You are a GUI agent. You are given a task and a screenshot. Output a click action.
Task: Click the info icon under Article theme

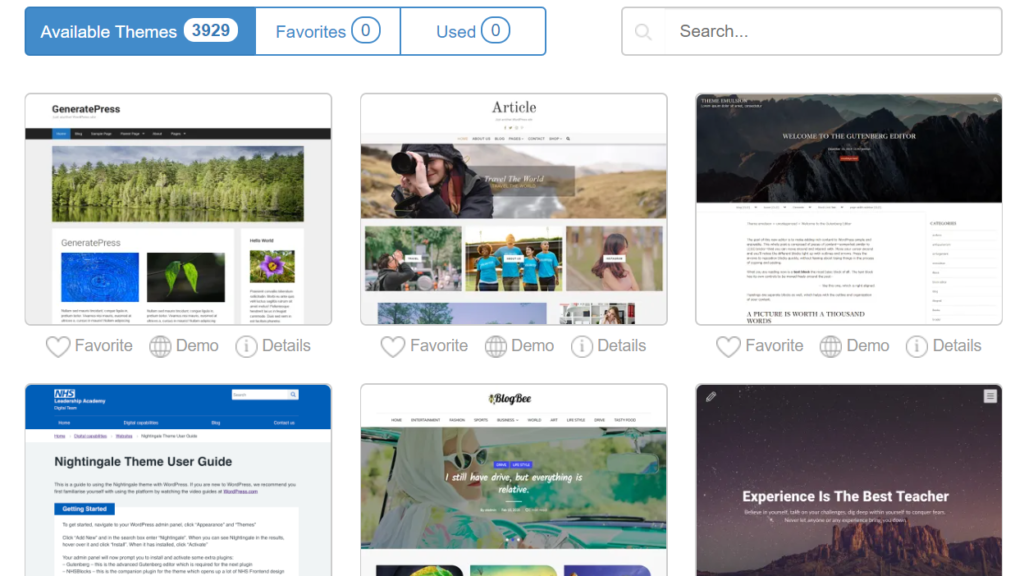(x=582, y=346)
